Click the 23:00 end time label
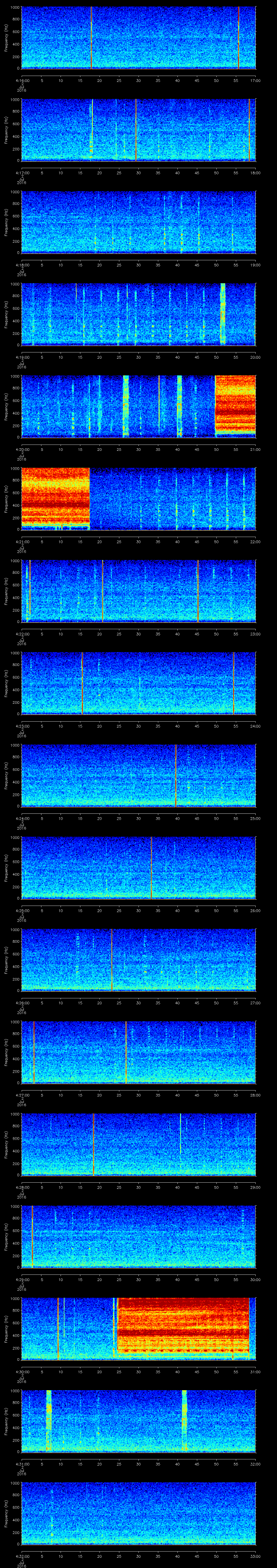This screenshot has height=1568, width=277. (255, 634)
